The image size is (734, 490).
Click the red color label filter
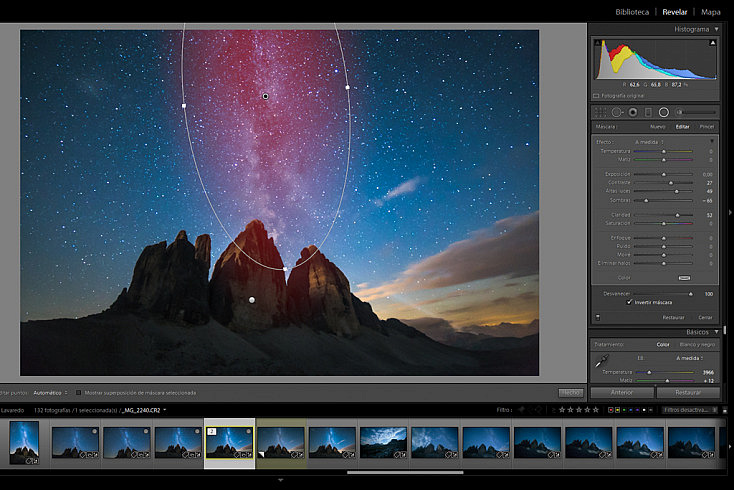pos(611,410)
